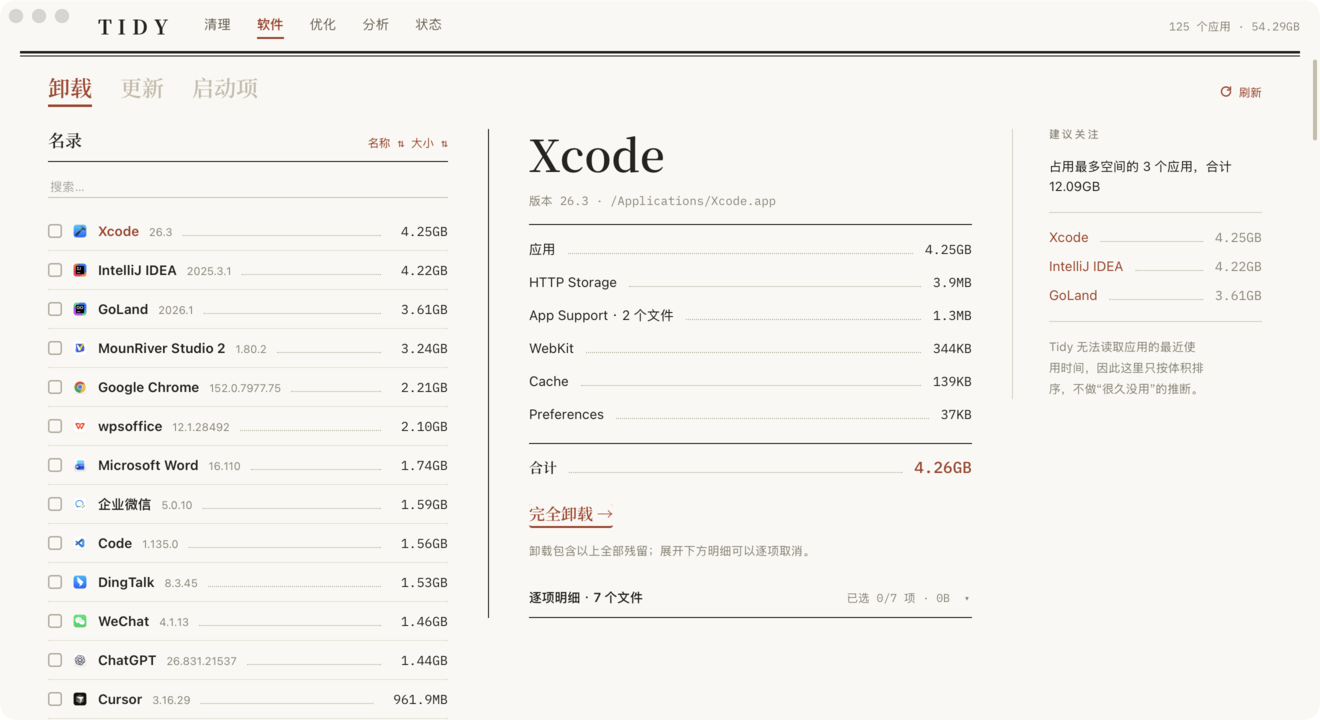Screen dimensions: 1320x720
Task: Click the WebKit row in details
Action: coord(750,349)
